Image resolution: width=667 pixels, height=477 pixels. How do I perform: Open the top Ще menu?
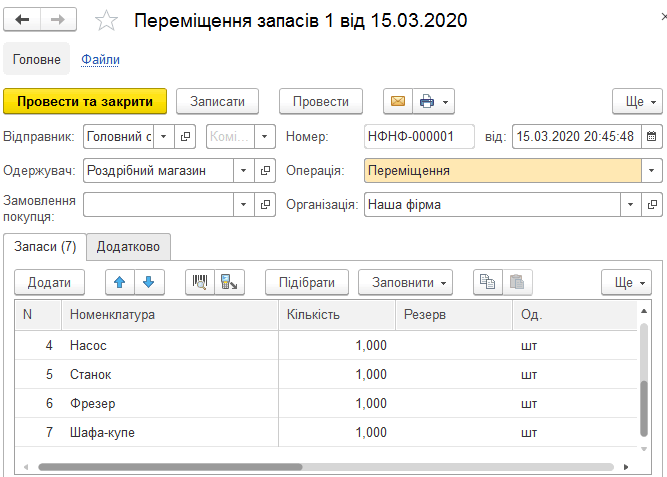(637, 101)
